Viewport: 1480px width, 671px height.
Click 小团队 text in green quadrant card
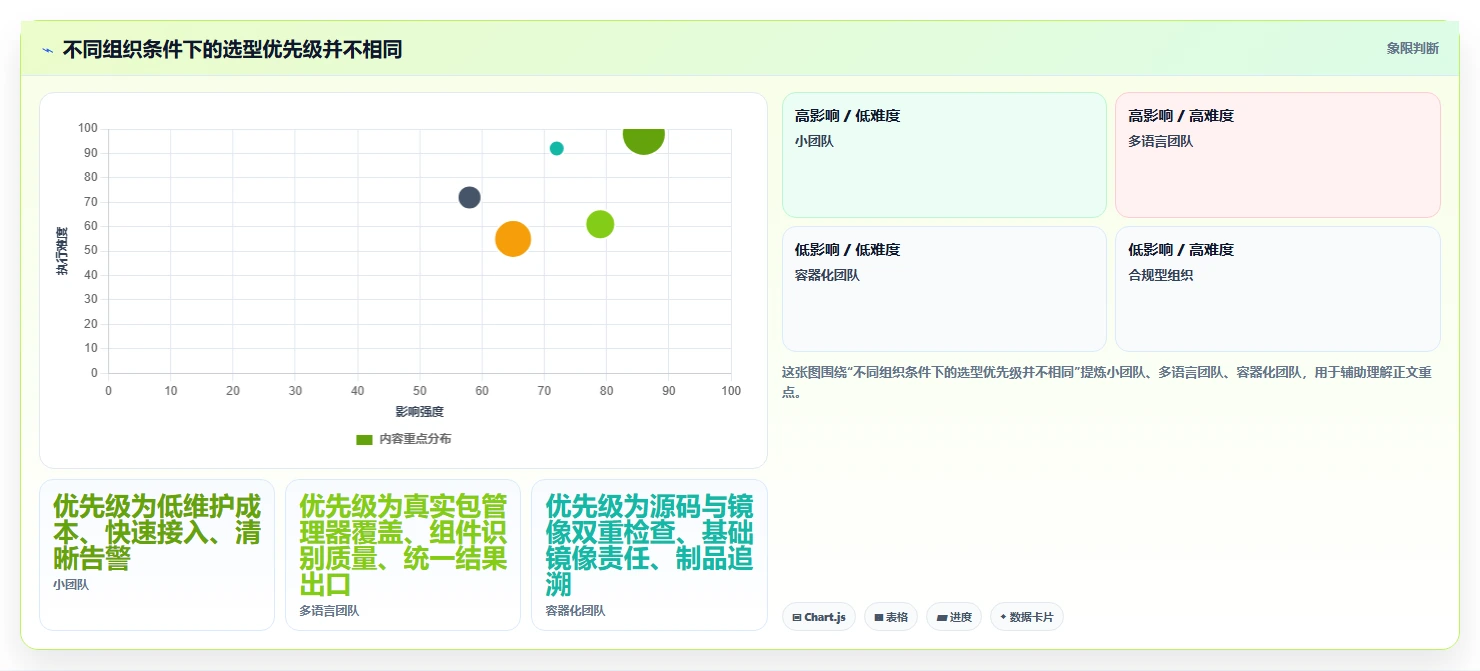814,141
